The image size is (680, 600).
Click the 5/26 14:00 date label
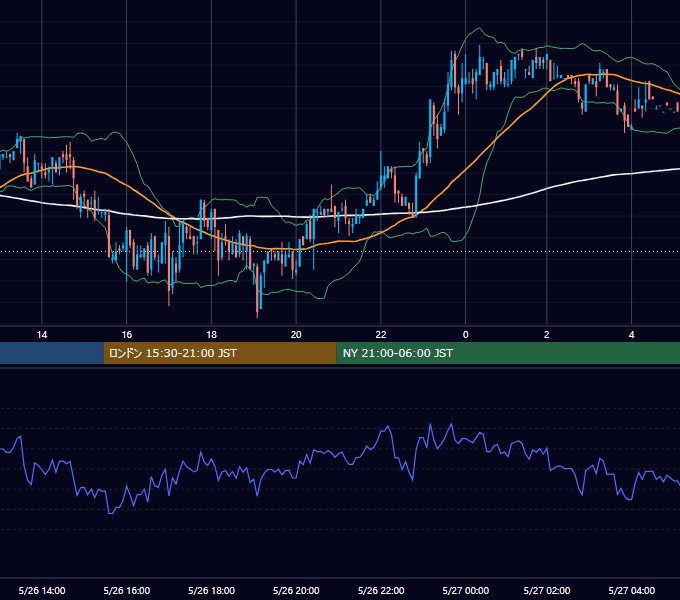pos(42,590)
